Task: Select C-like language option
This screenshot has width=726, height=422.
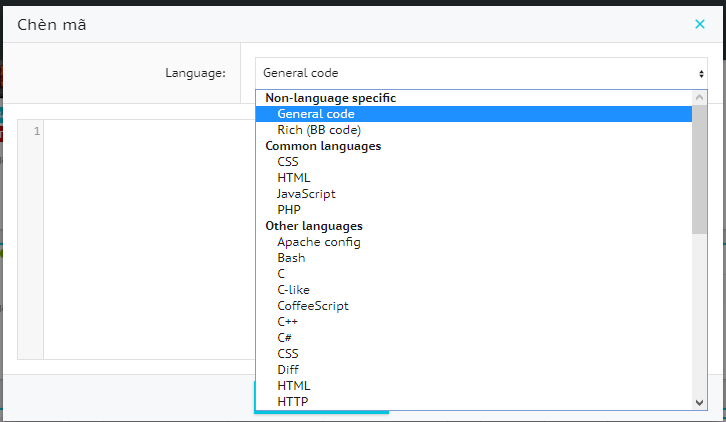Action: point(293,290)
